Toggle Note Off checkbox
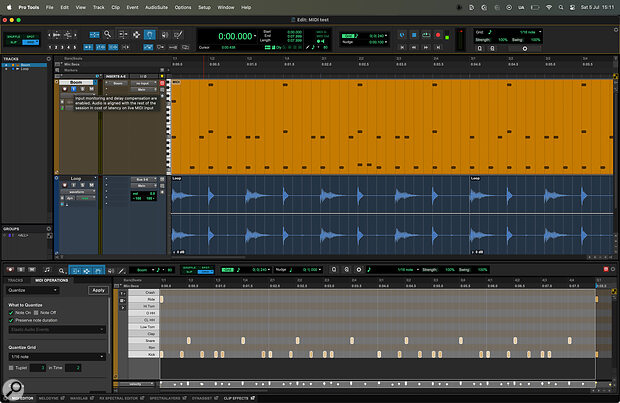 (x=36, y=313)
